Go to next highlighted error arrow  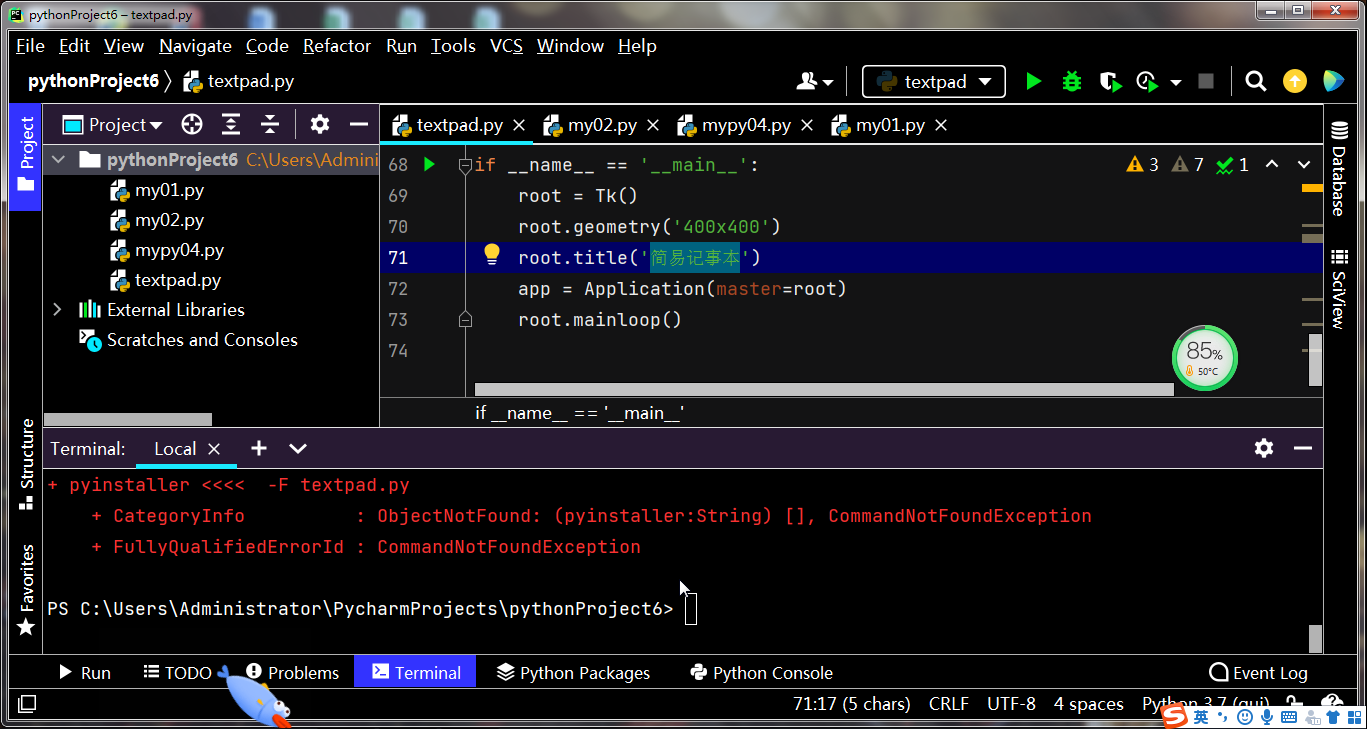click(x=1304, y=164)
